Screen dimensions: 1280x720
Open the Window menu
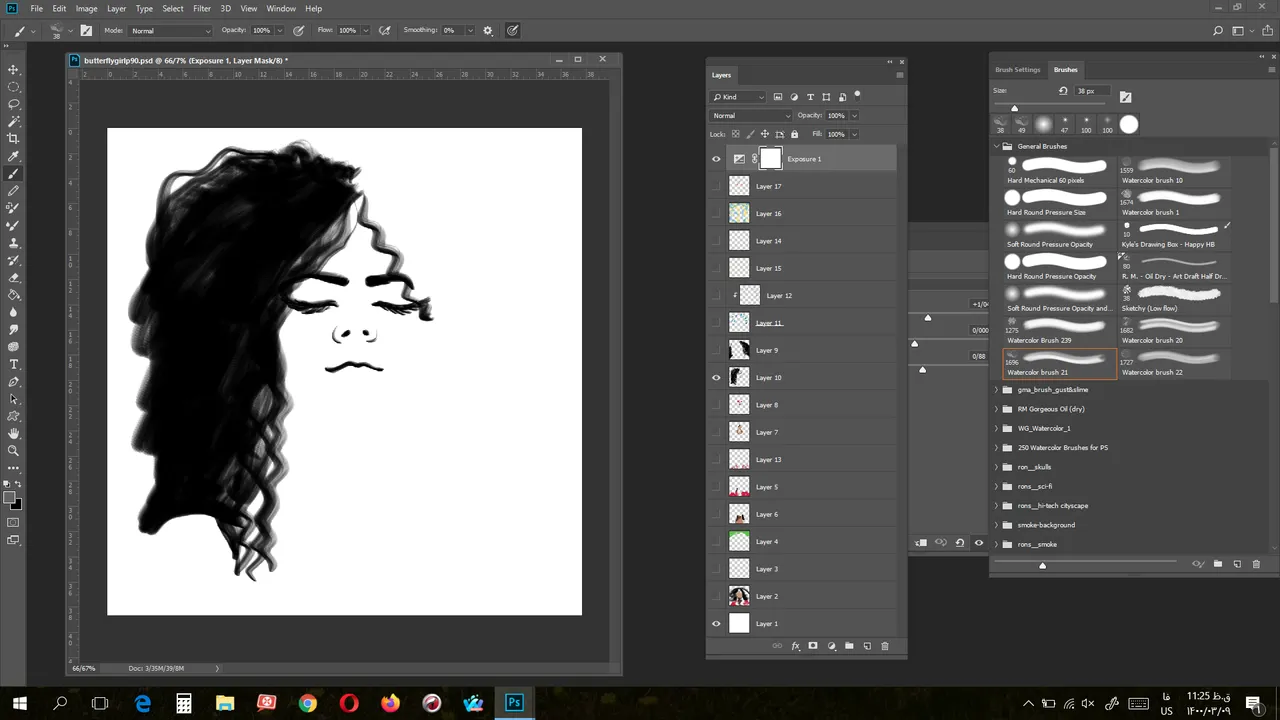(281, 8)
